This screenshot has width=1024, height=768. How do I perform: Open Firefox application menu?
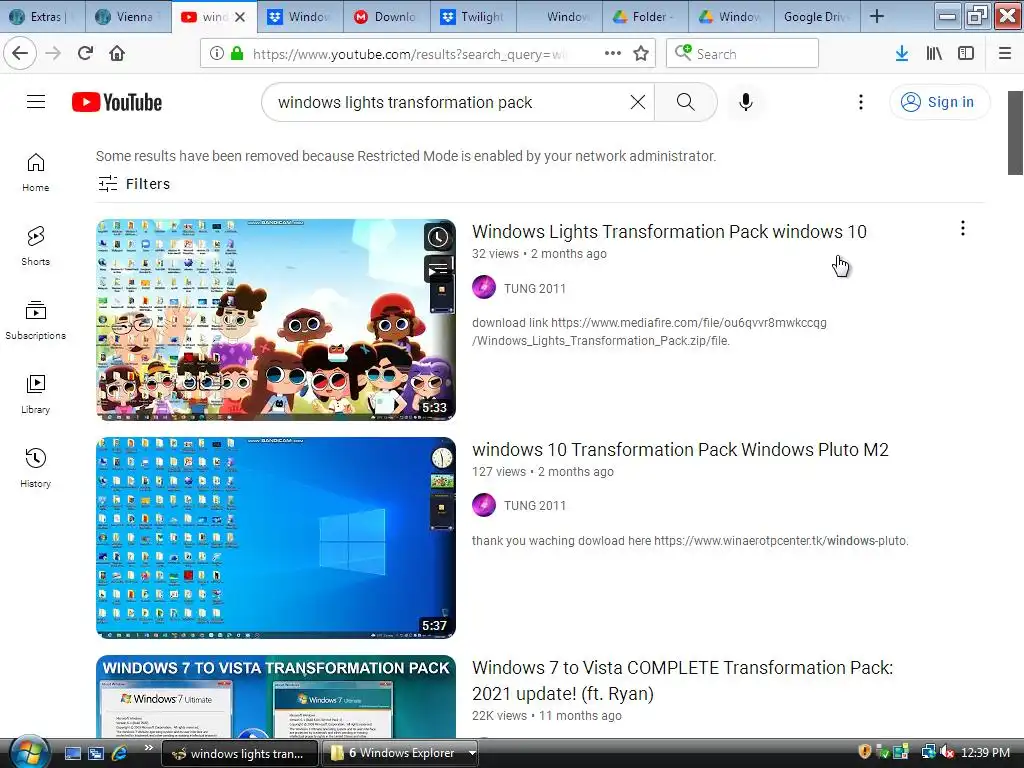[x=1005, y=54]
